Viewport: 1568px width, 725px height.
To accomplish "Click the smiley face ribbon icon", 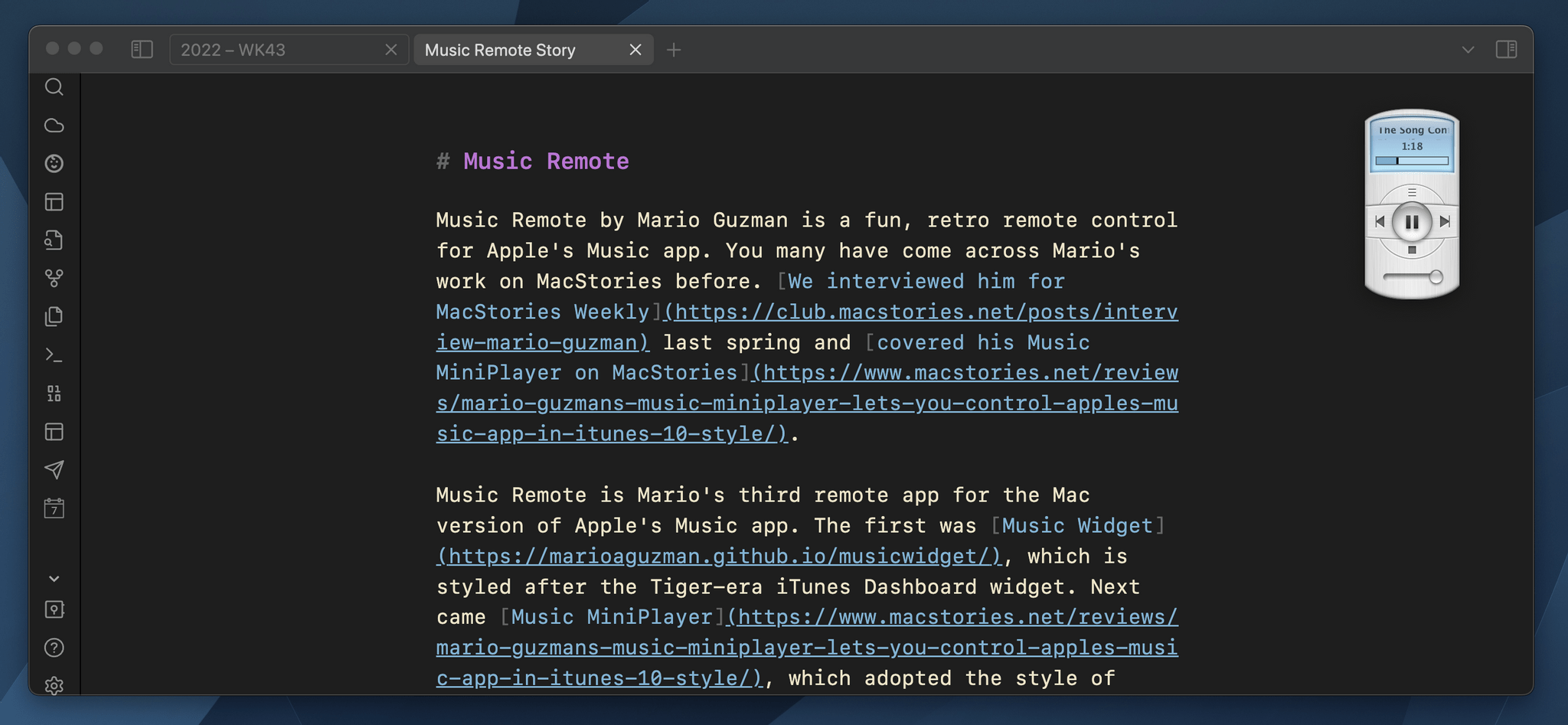I will (54, 163).
